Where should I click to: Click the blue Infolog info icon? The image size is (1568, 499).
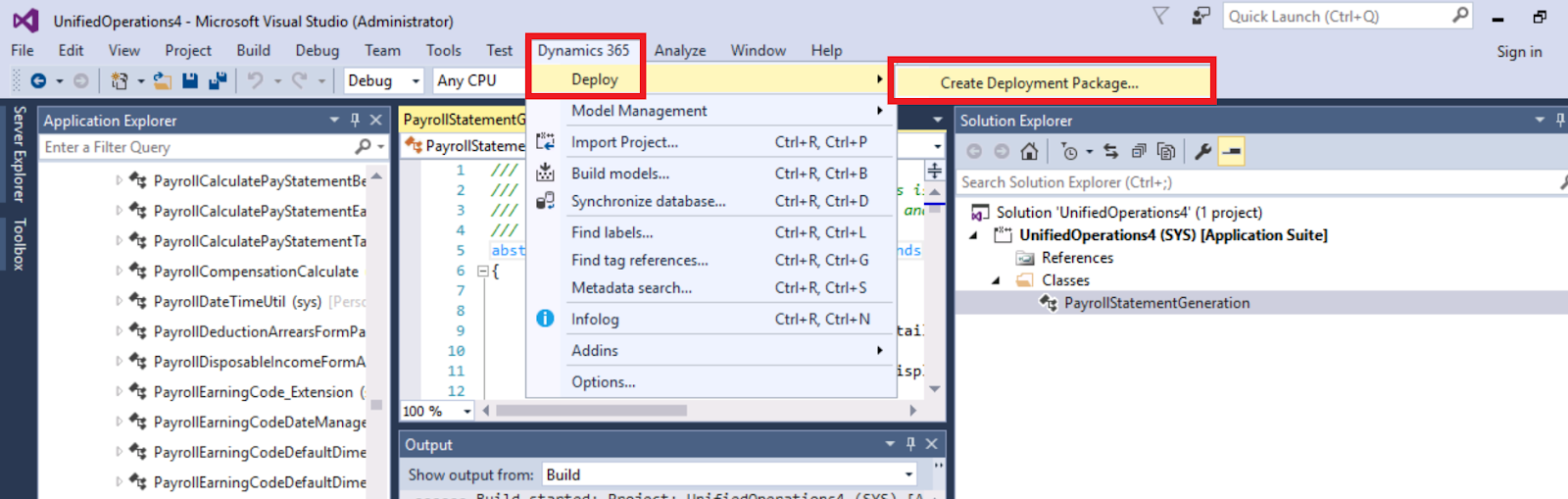tap(546, 319)
